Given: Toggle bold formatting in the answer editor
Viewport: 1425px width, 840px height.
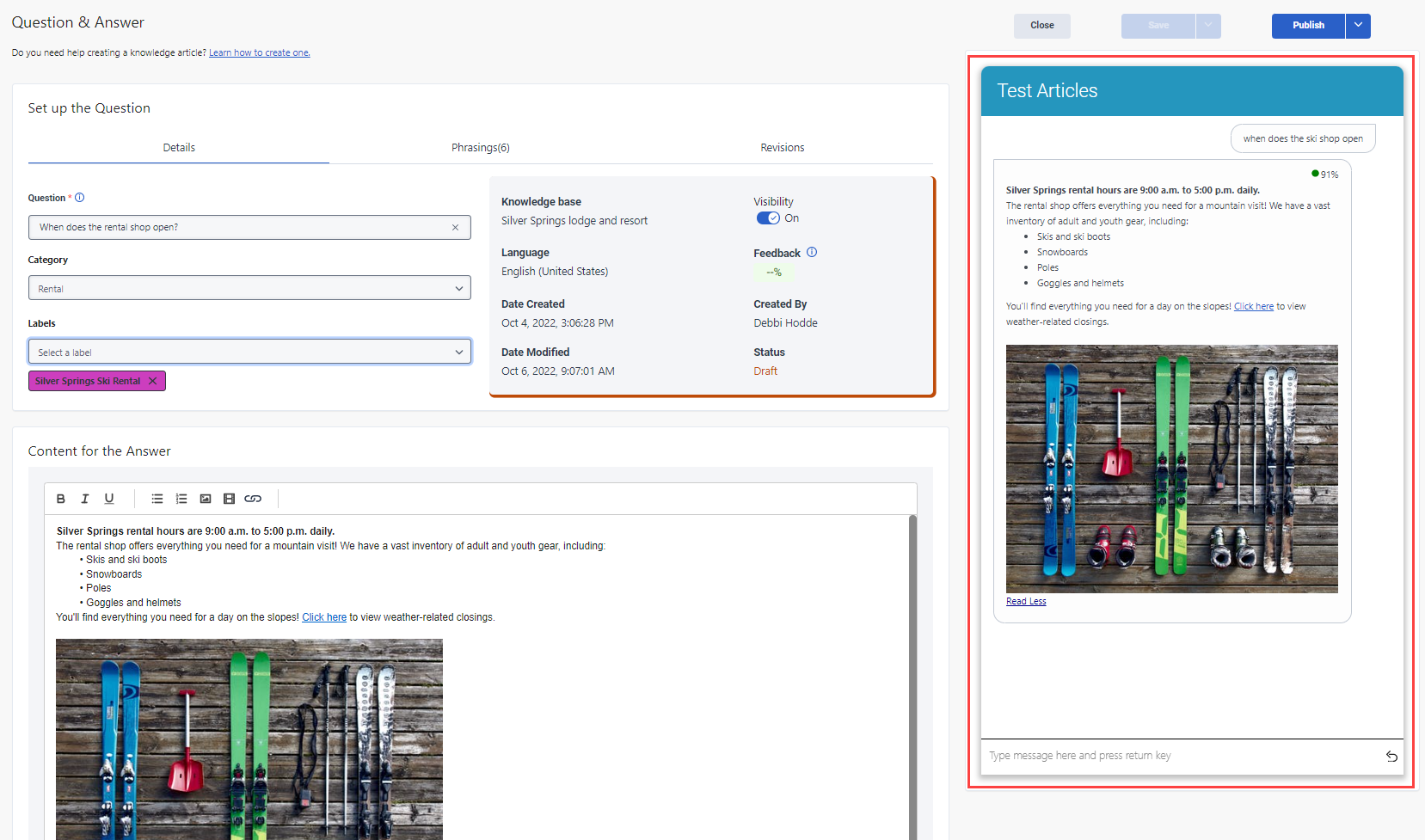Looking at the screenshot, I should 60,498.
